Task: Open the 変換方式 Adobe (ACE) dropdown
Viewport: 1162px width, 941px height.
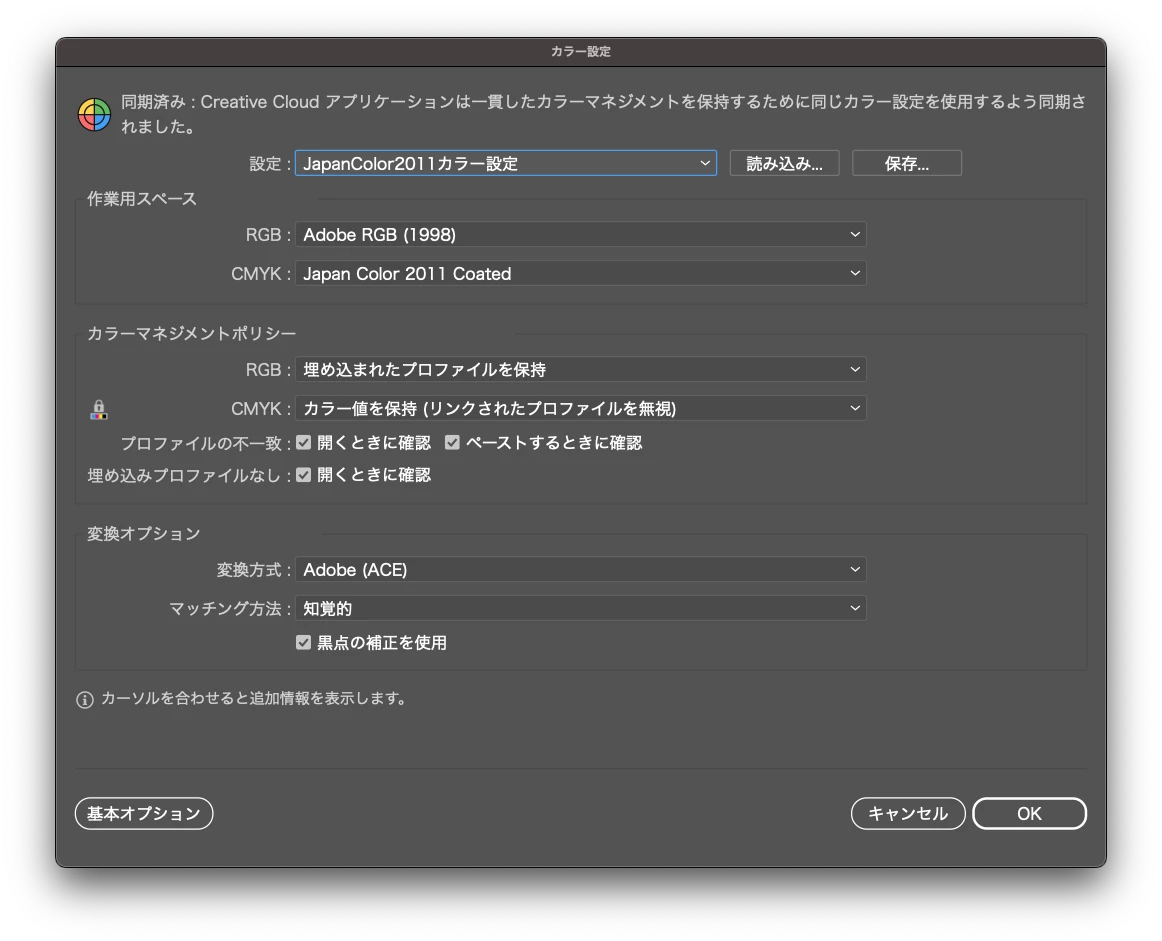Action: click(580, 569)
